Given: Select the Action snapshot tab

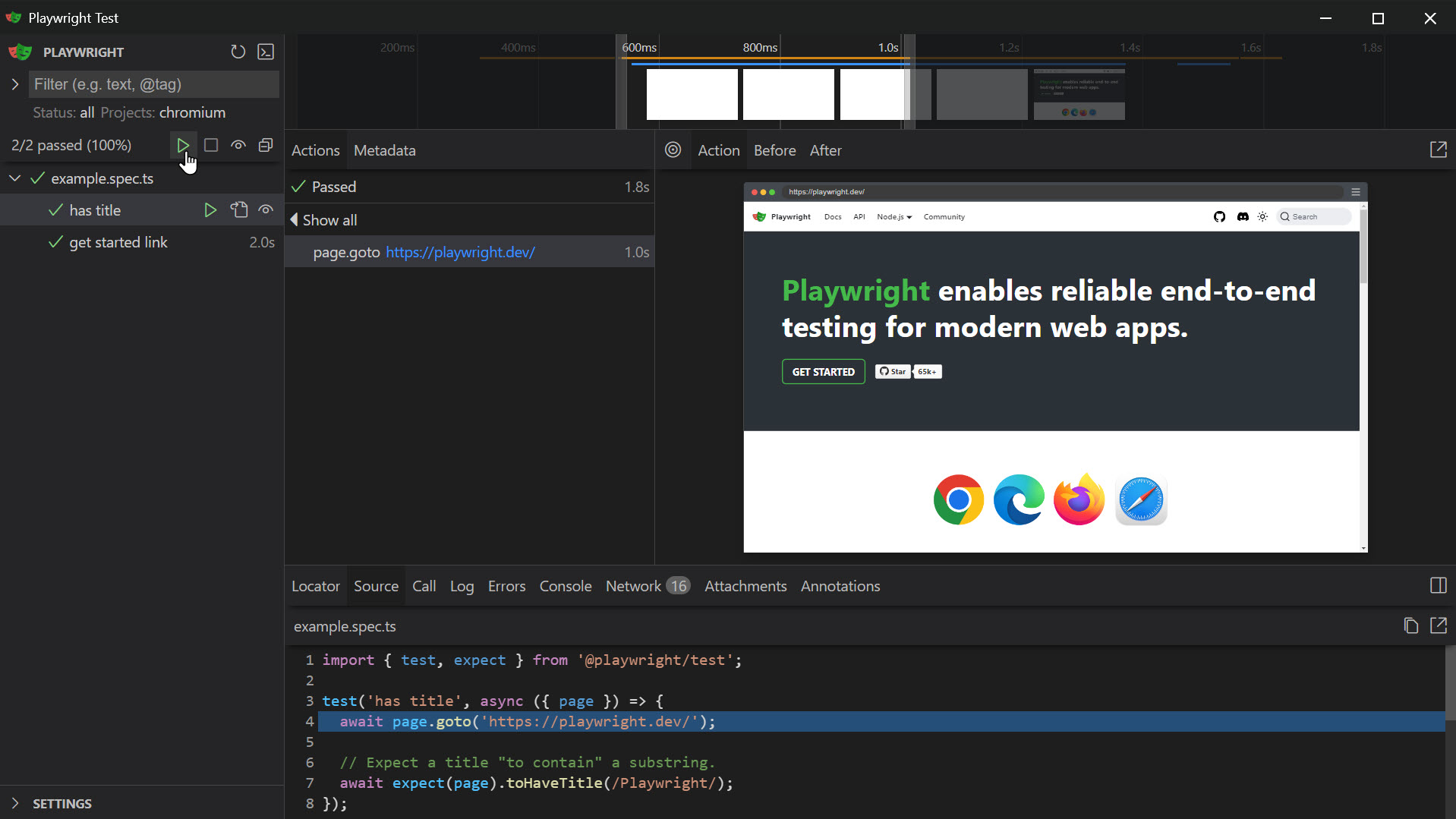Looking at the screenshot, I should 719,150.
